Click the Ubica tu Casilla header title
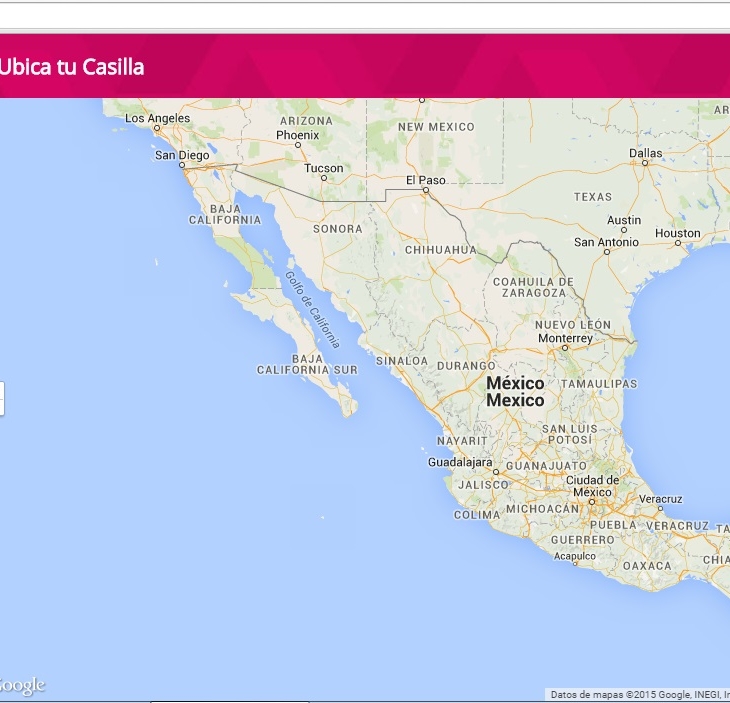This screenshot has width=730, height=703. click(x=72, y=67)
